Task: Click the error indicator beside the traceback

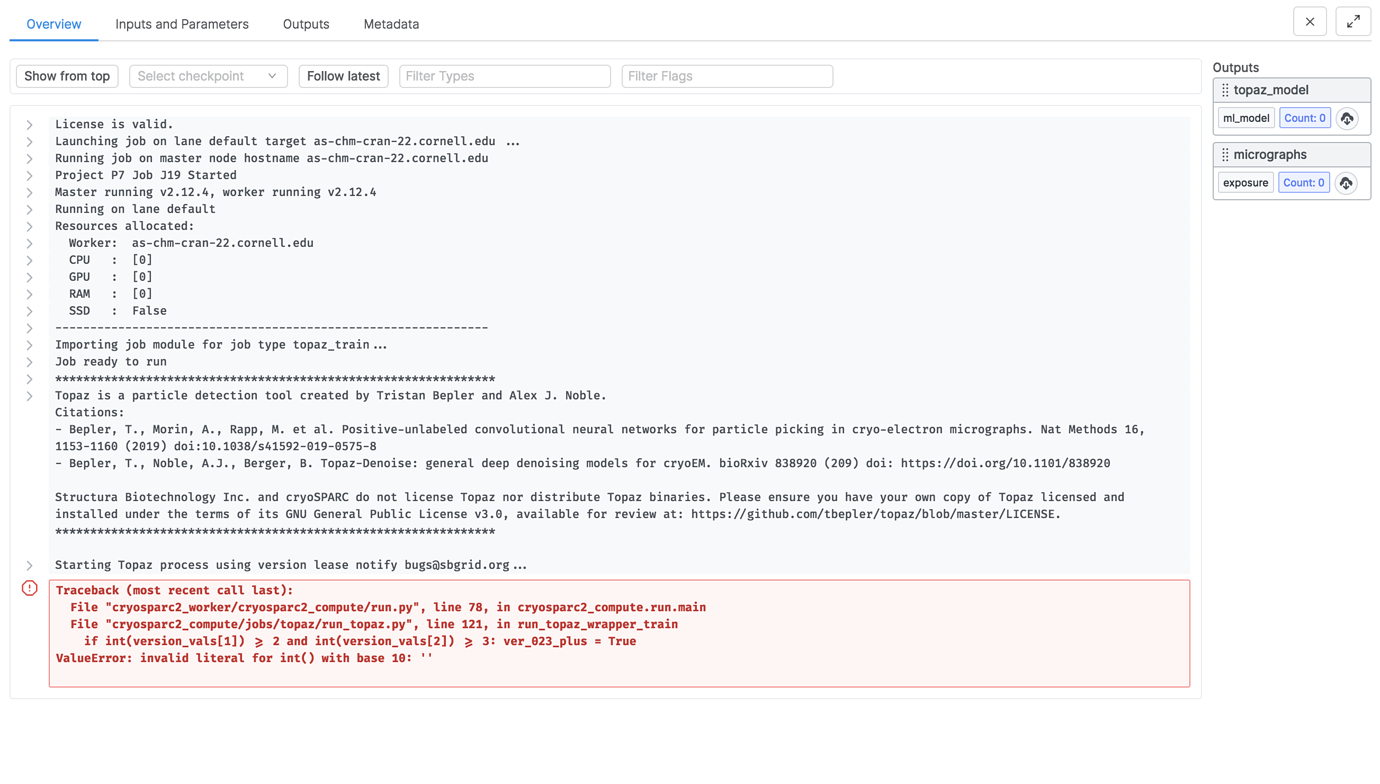Action: tap(29, 590)
